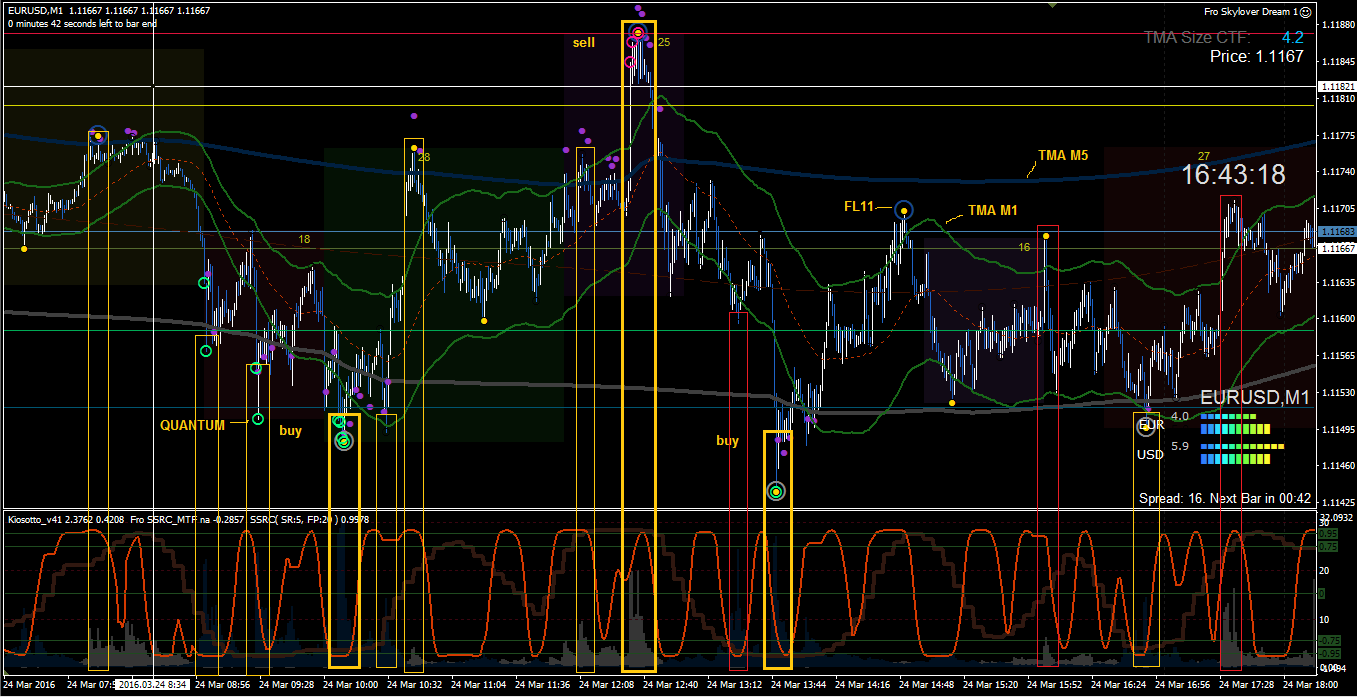The height and width of the screenshot is (697, 1357).
Task: Click time axis label '24 Mar 13:44'
Action: pyautogui.click(x=800, y=685)
